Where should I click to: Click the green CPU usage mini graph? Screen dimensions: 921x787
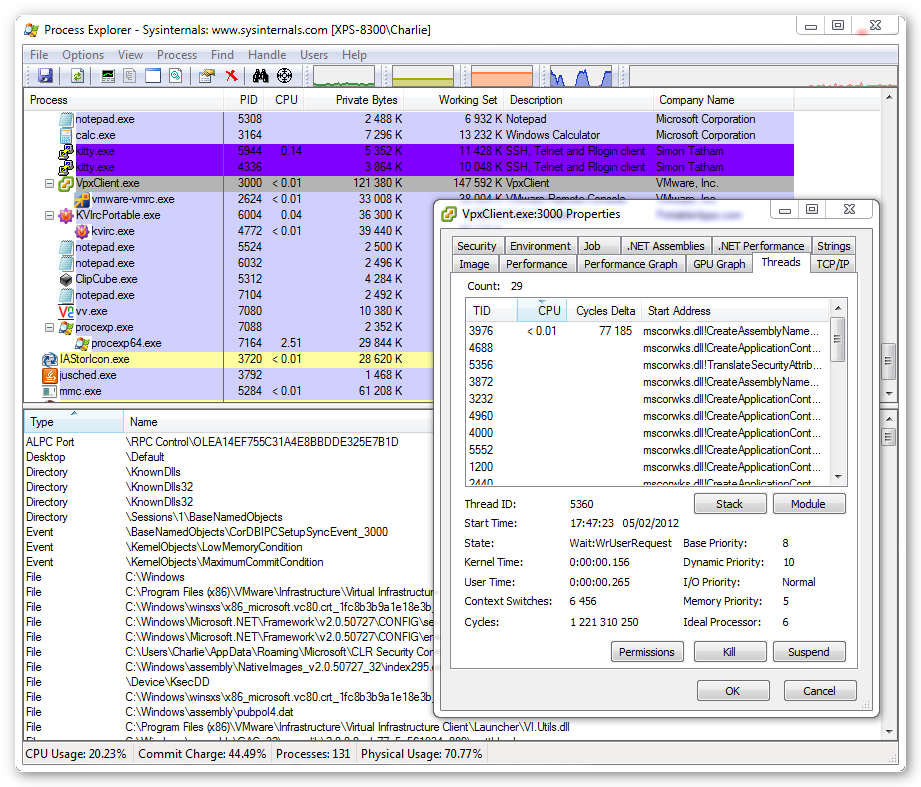(x=344, y=76)
